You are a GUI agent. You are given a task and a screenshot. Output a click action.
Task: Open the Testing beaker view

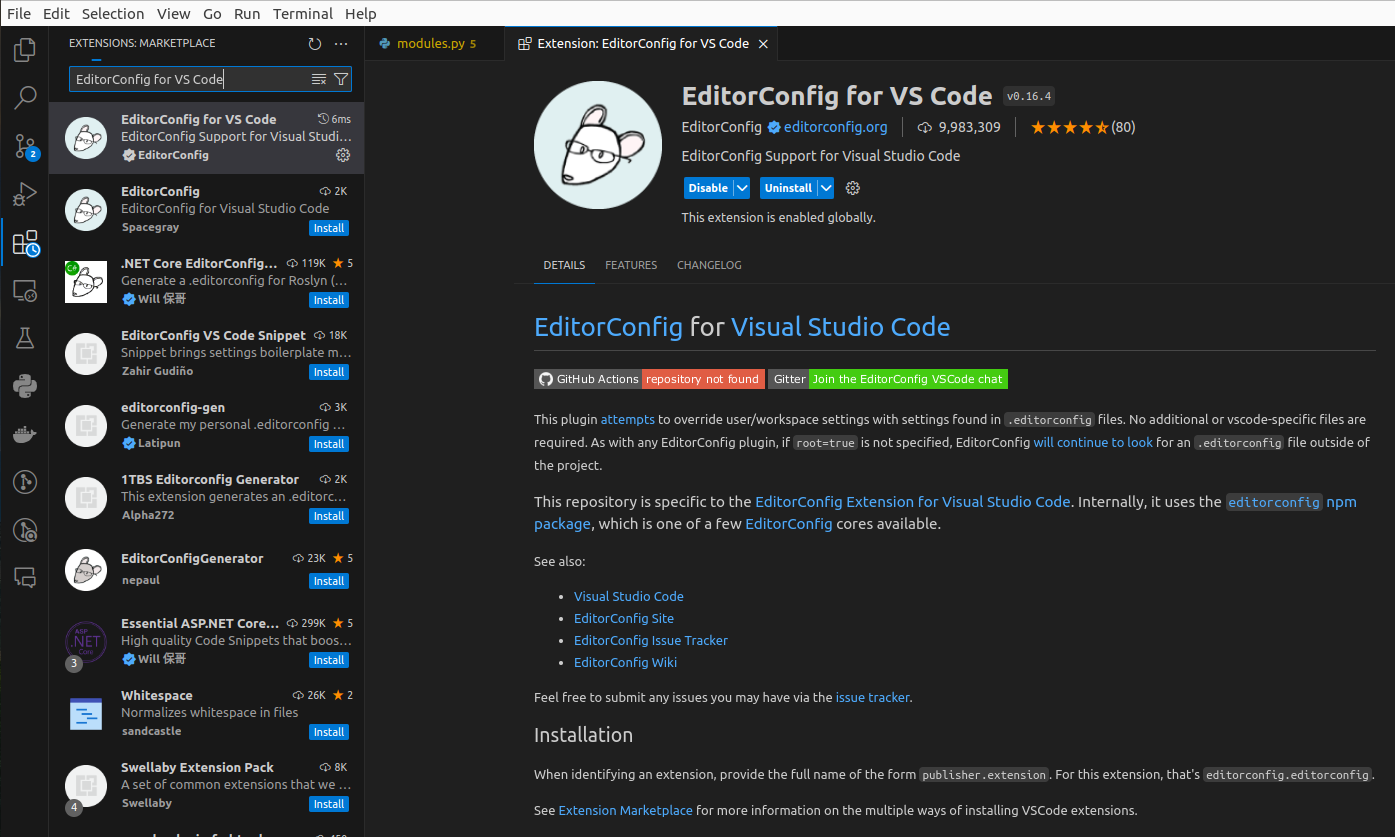point(24,338)
